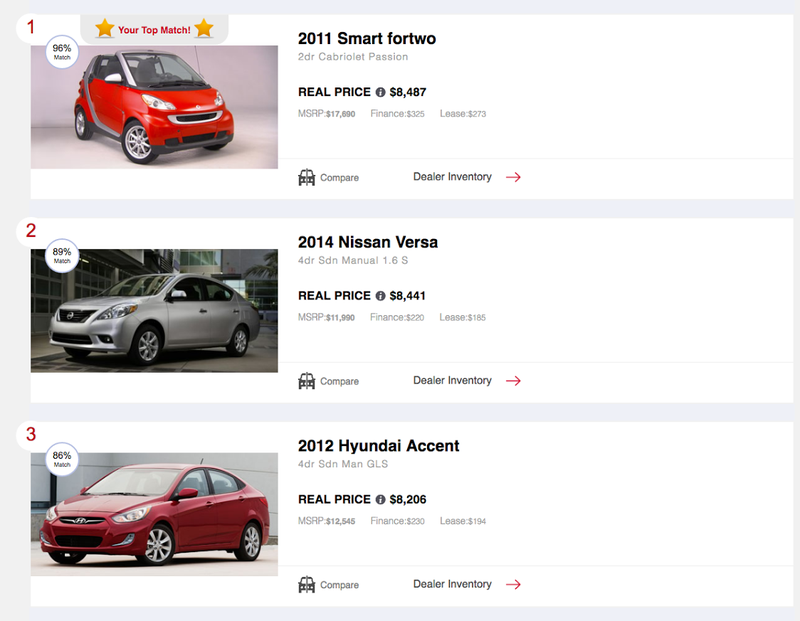Open the 2012 Hyundai Accent title link

[x=379, y=445]
